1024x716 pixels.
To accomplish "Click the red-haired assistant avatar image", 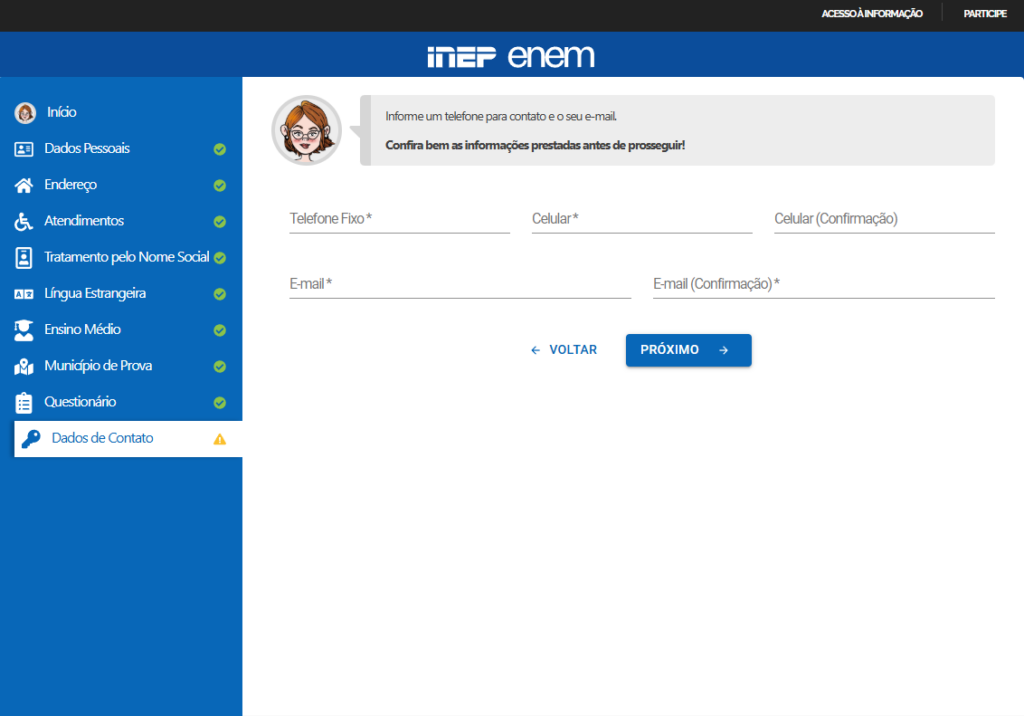I will click(306, 130).
